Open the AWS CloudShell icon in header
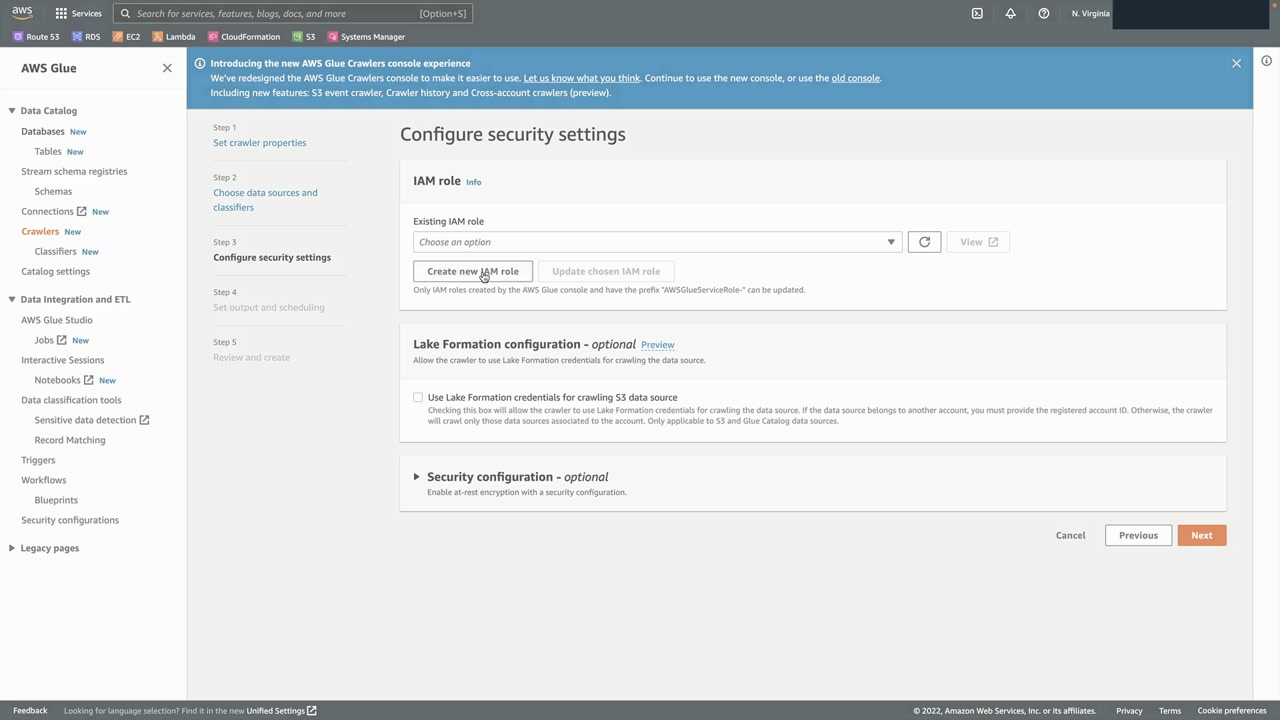The width and height of the screenshot is (1280, 720). [x=977, y=14]
